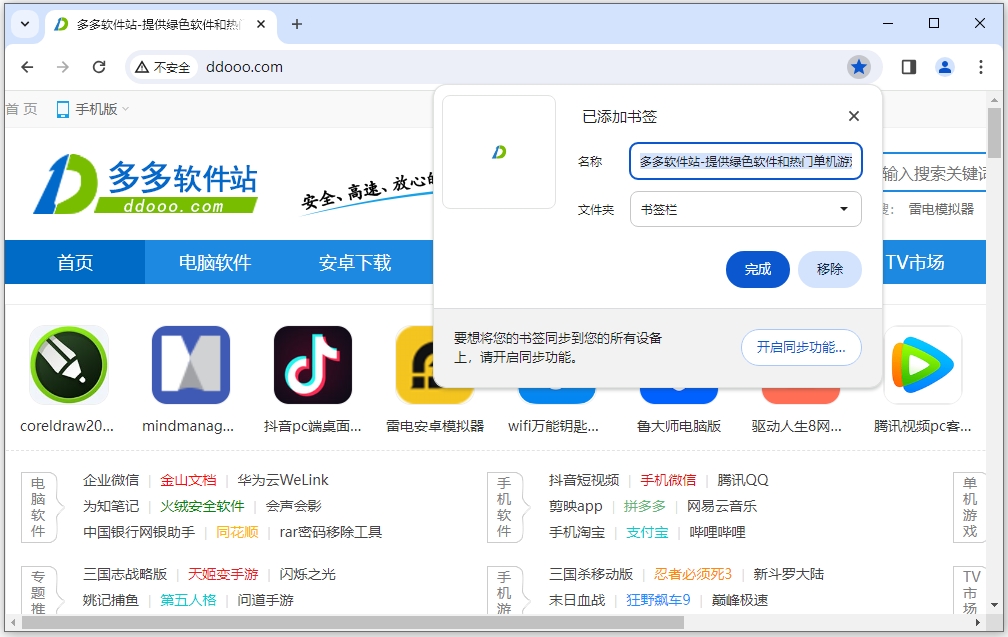Open the side panel icon
Image resolution: width=1008 pixels, height=637 pixels.
pyautogui.click(x=908, y=67)
